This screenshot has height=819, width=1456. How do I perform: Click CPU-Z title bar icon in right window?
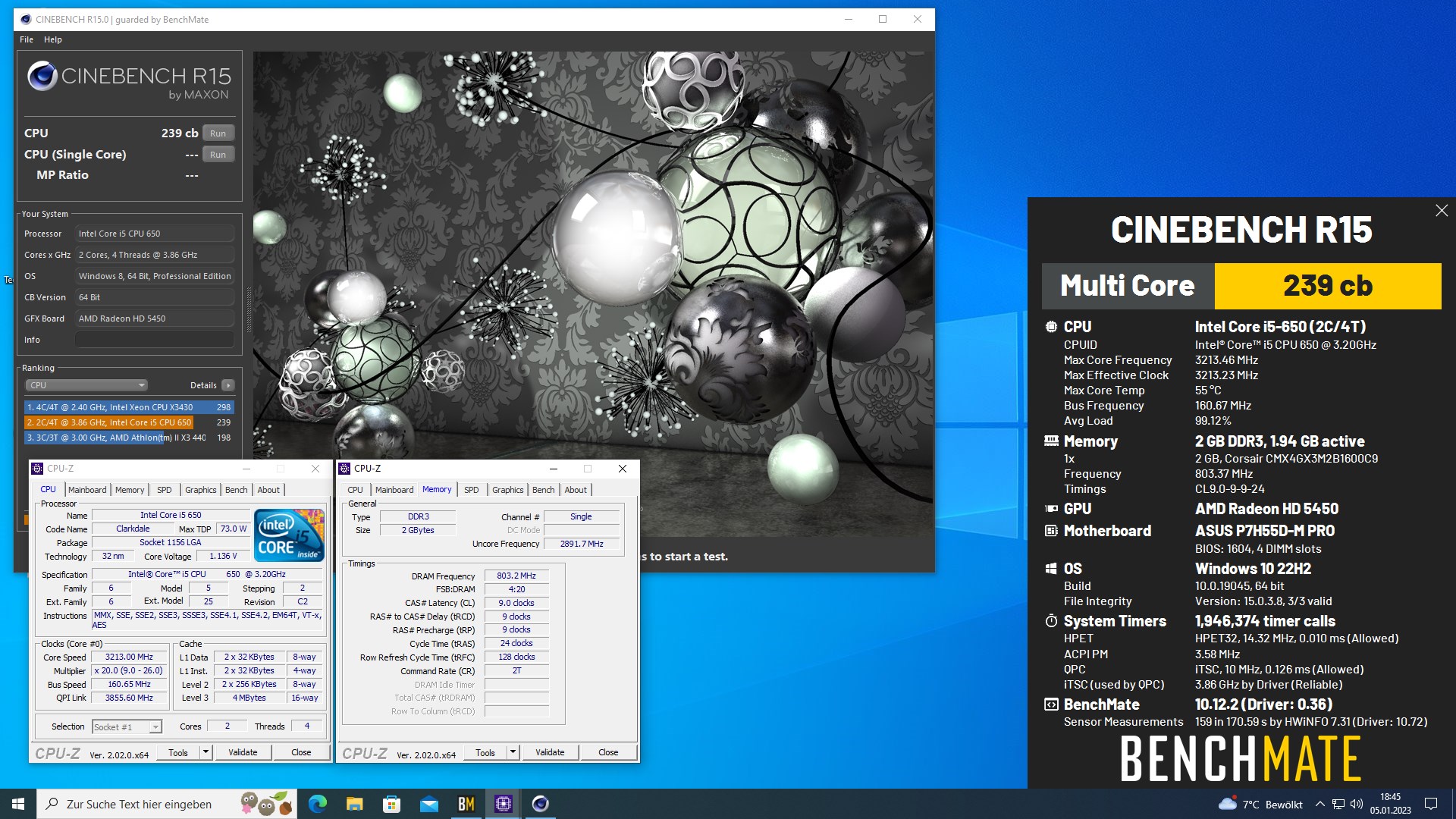tap(344, 469)
